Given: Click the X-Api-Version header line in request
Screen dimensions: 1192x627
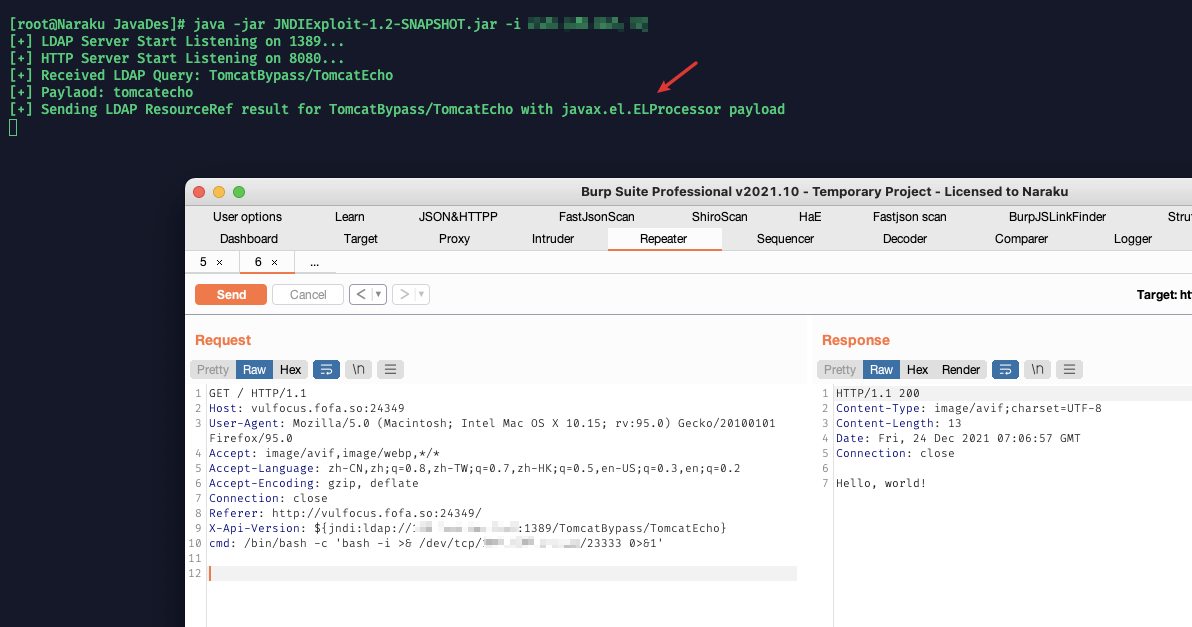Looking at the screenshot, I should coord(468,528).
